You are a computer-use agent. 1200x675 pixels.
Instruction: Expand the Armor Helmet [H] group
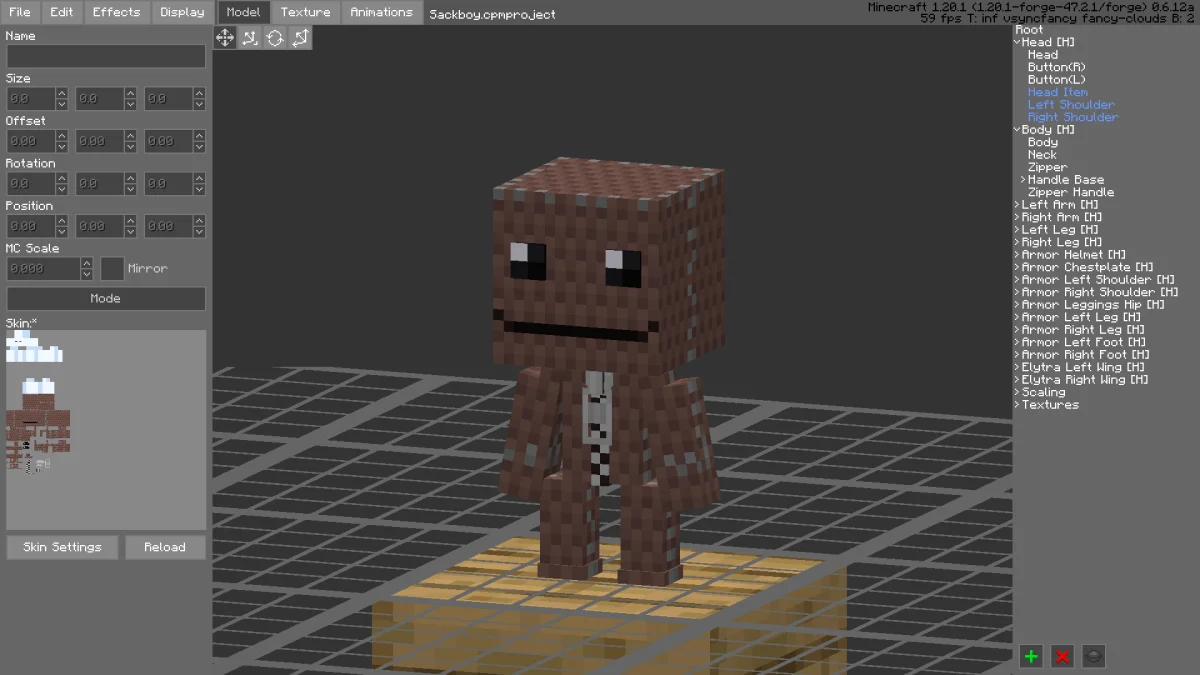pyautogui.click(x=1017, y=255)
